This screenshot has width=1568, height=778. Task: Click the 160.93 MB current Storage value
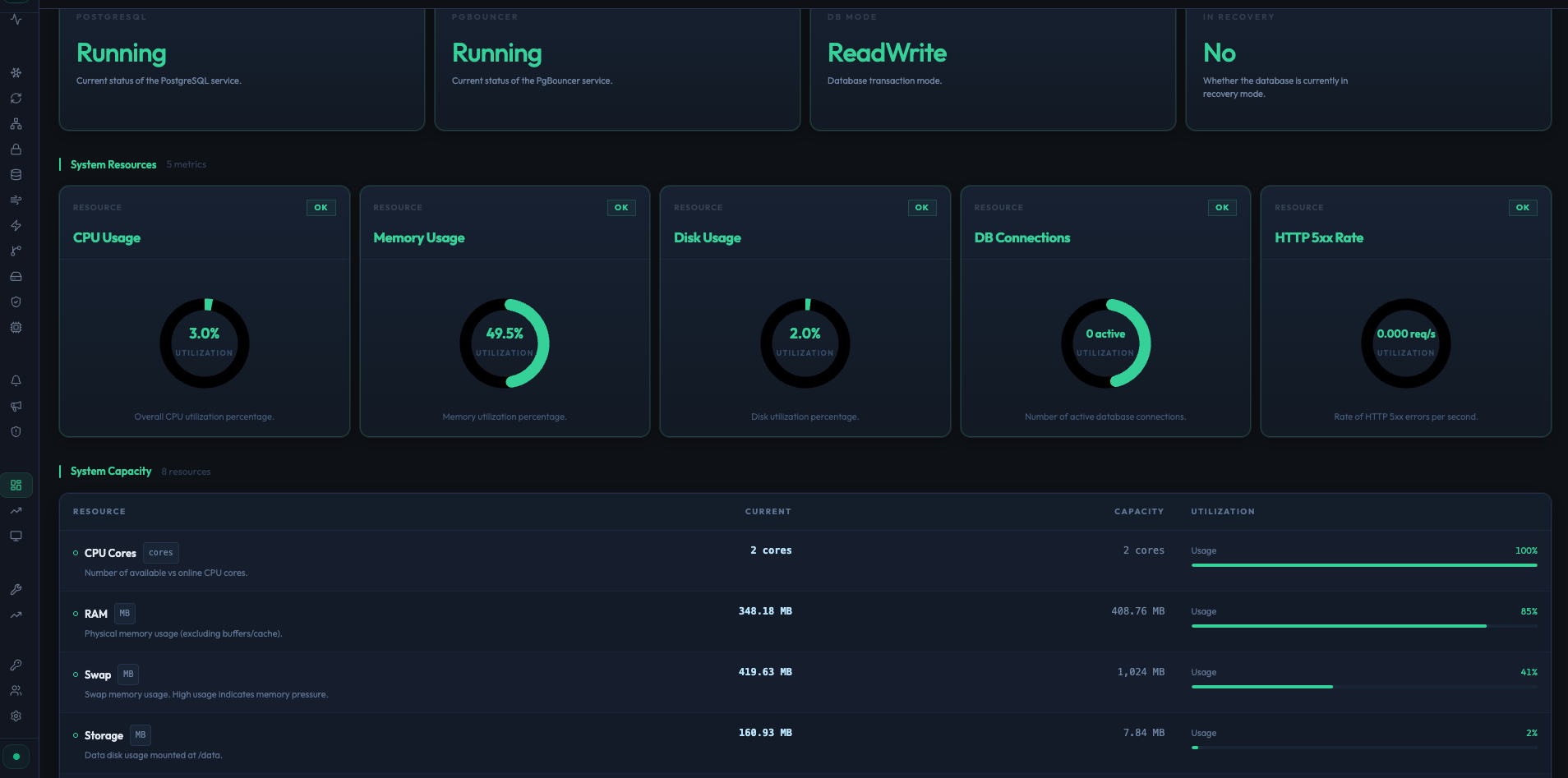pyautogui.click(x=765, y=733)
